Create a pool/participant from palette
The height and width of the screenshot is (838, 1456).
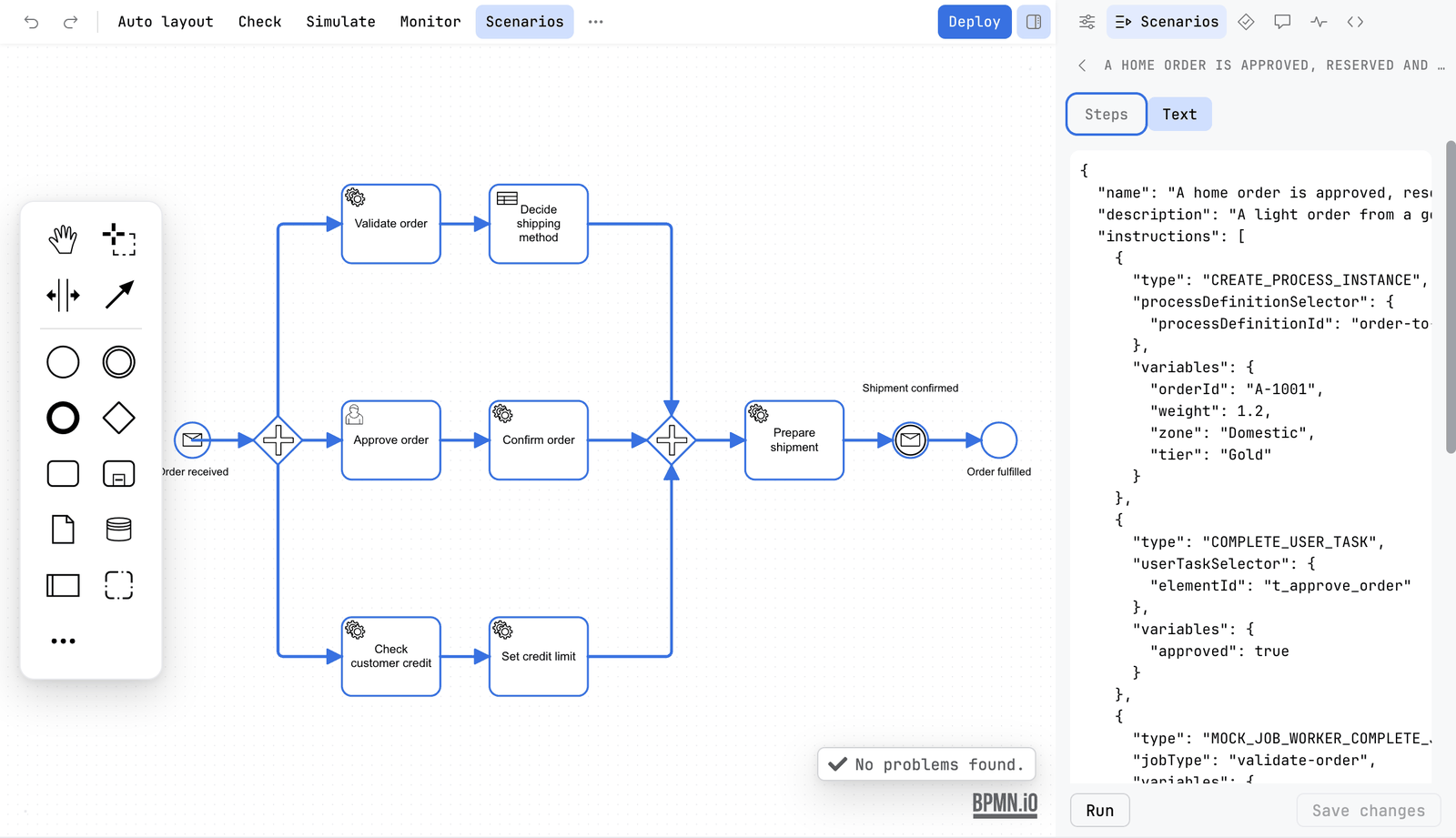point(63,585)
